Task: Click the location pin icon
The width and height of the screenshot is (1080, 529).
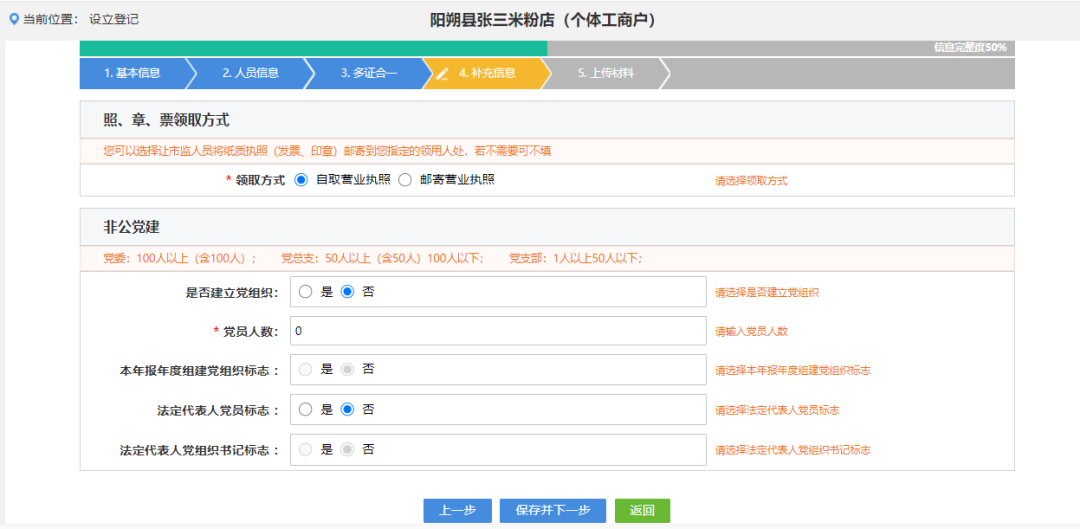Action: 14,19
